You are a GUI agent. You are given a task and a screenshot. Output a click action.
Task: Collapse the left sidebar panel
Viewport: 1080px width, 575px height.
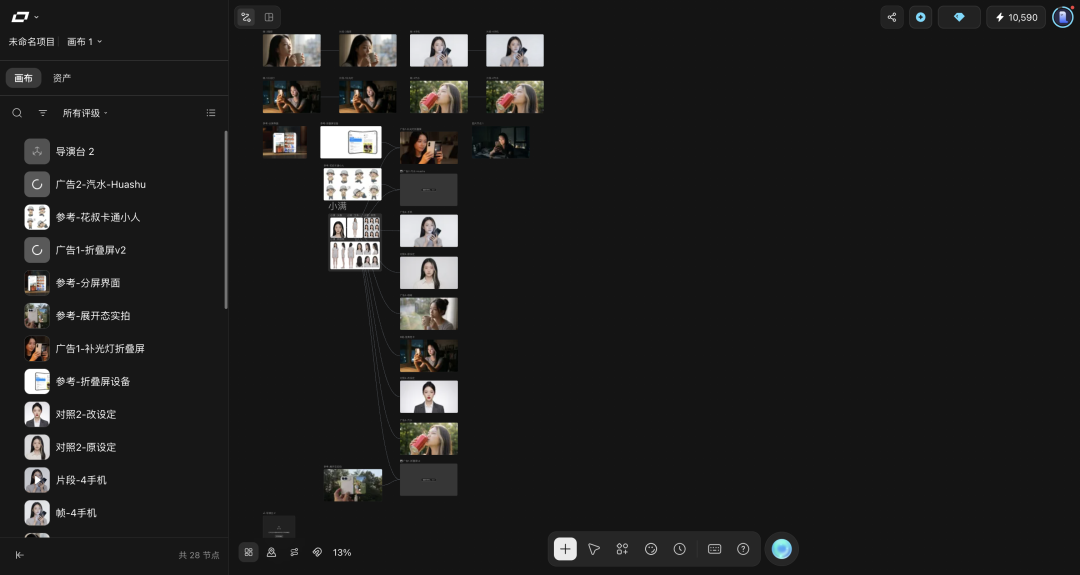(19, 555)
